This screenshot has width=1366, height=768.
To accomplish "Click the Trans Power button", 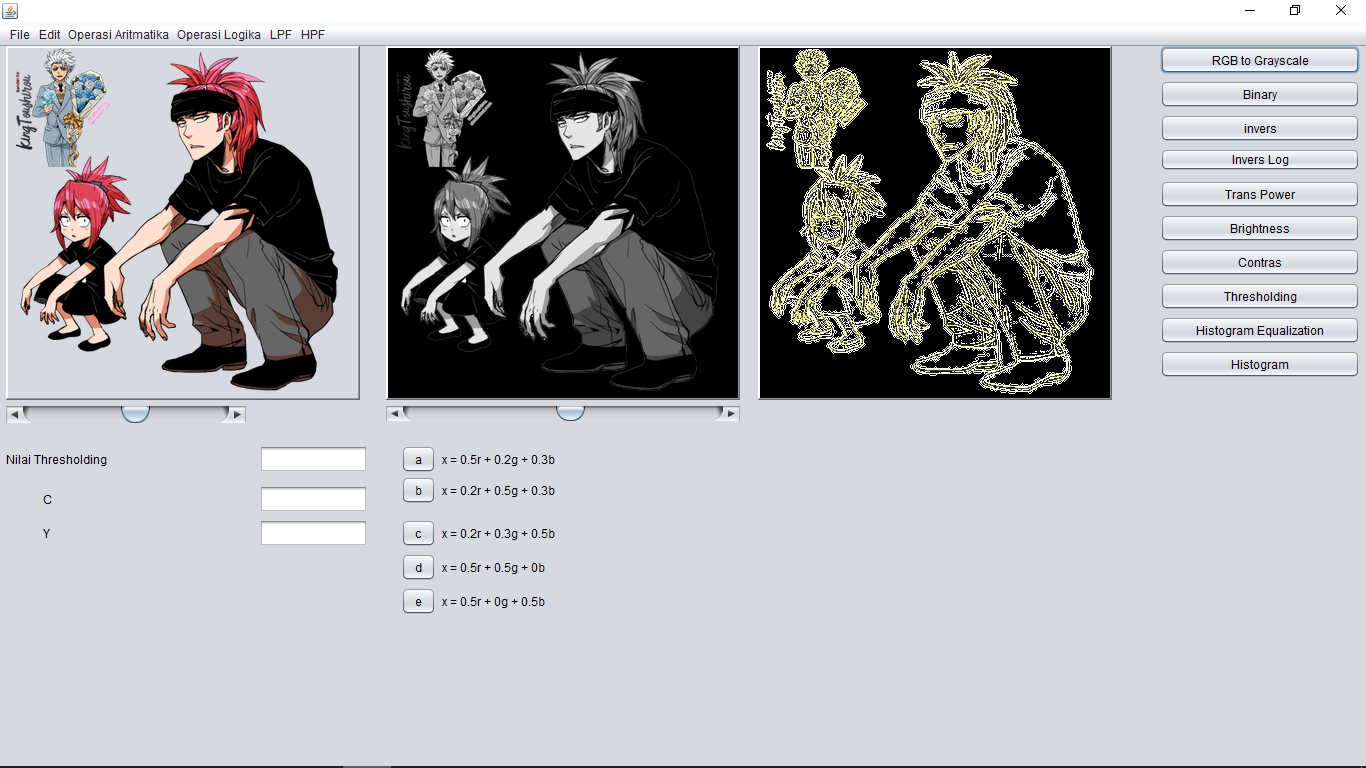I will [x=1260, y=194].
